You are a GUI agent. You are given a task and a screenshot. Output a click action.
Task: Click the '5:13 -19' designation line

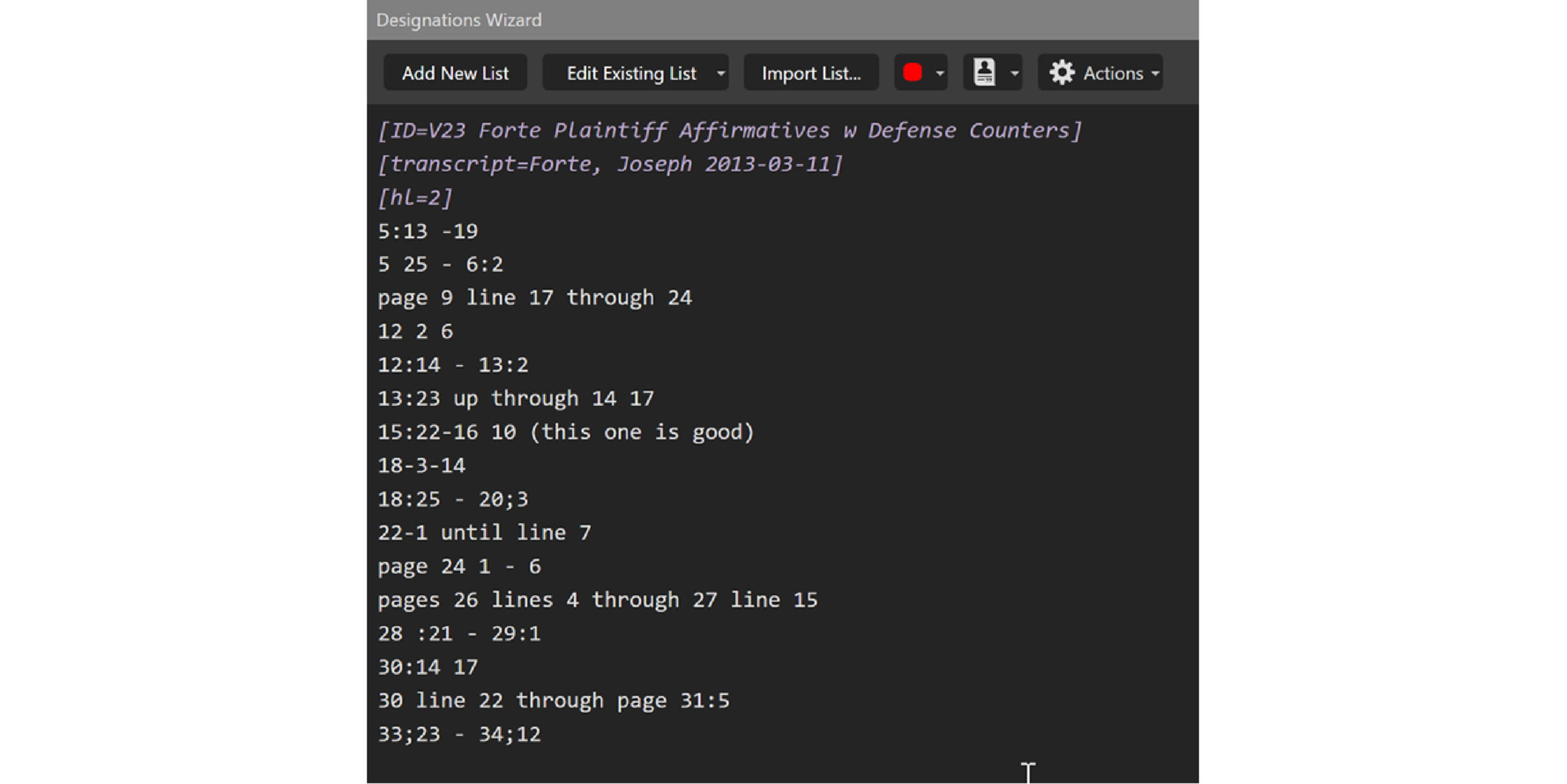pyautogui.click(x=428, y=231)
